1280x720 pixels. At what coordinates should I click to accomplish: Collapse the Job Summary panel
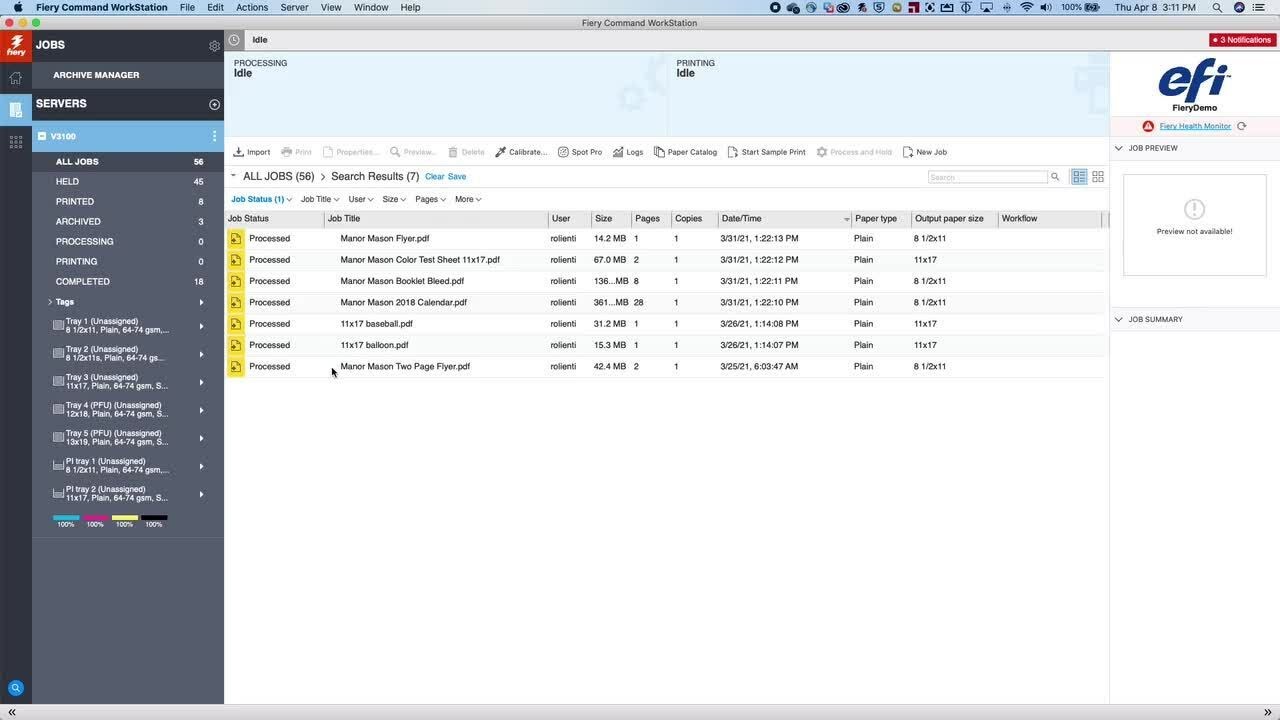[1119, 320]
